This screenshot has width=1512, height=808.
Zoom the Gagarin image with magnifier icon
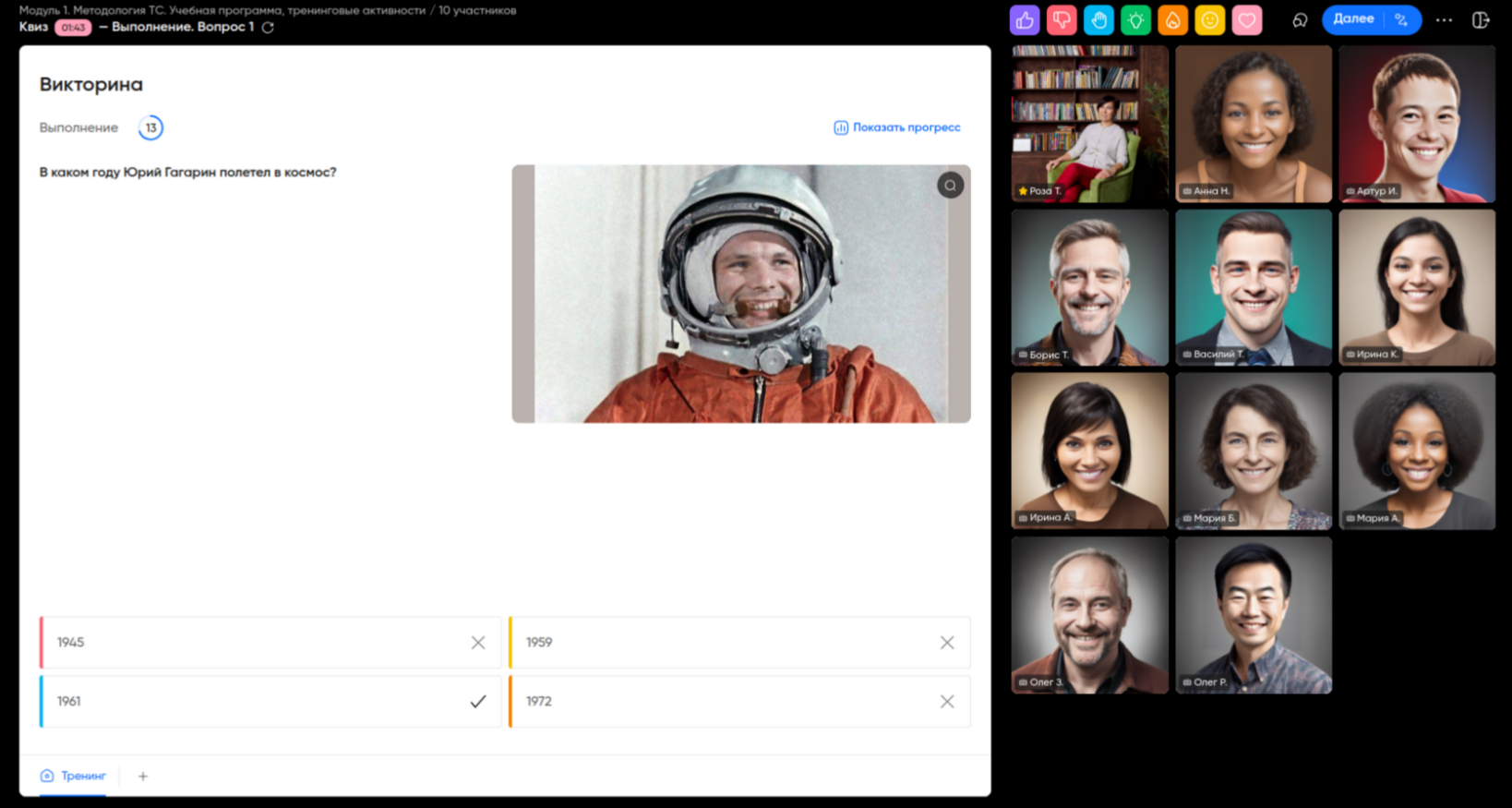tap(950, 186)
